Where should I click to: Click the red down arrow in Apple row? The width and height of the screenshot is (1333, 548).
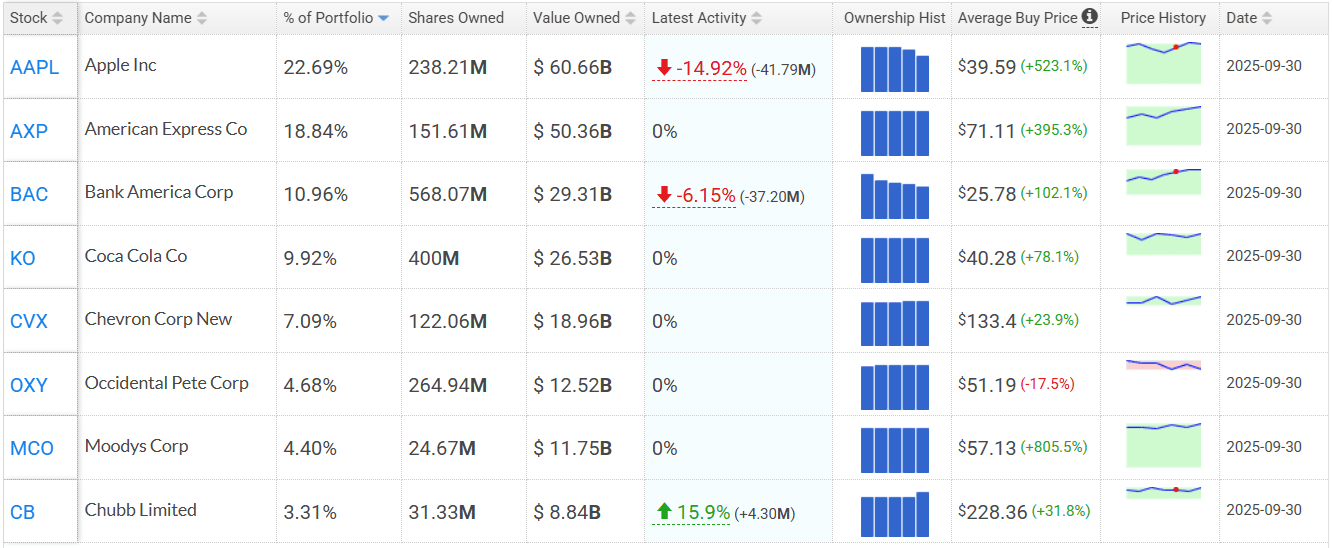click(x=663, y=68)
